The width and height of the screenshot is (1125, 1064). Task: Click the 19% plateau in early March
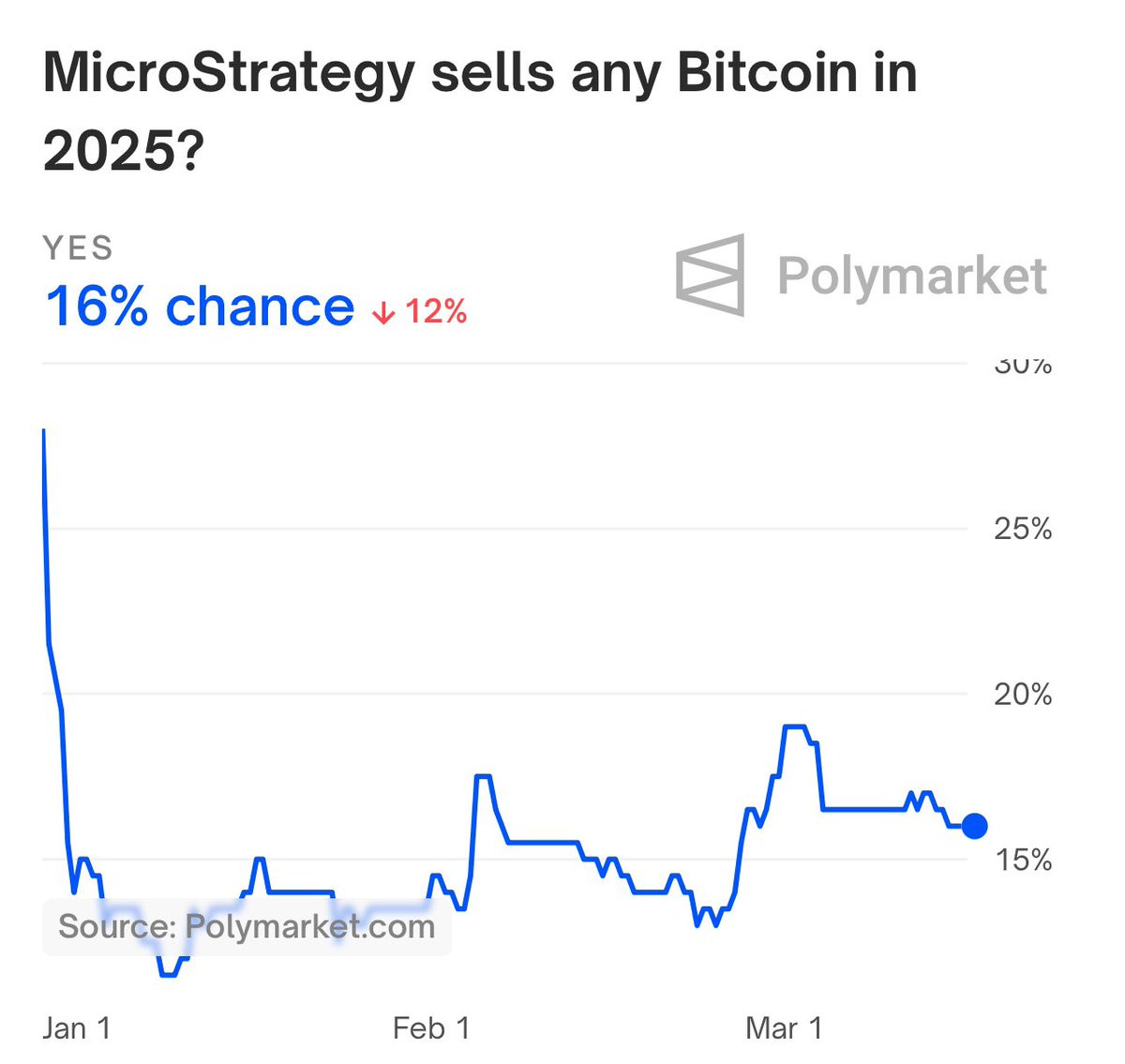click(x=794, y=727)
